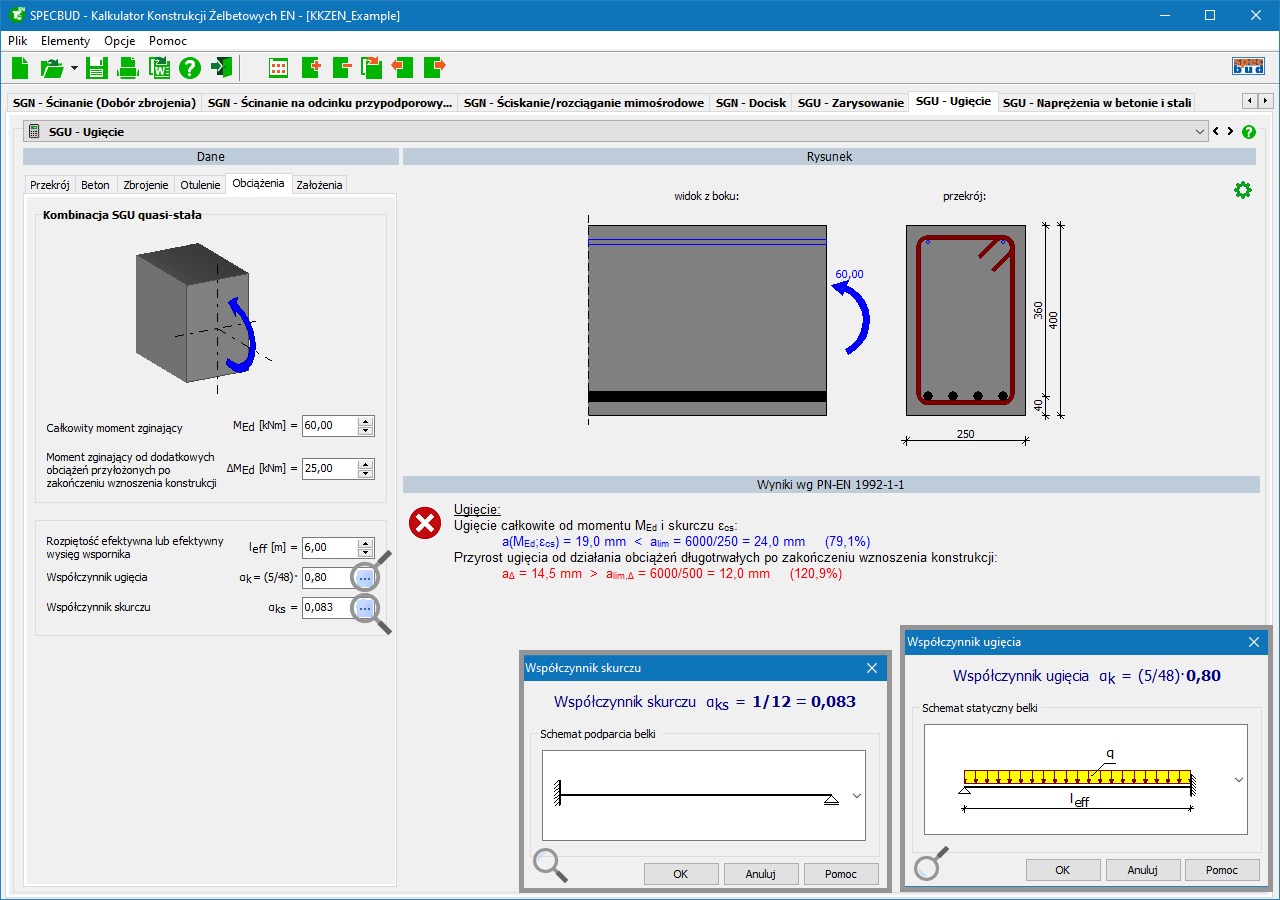Switch to the Zbrojenie data tab

(146, 185)
